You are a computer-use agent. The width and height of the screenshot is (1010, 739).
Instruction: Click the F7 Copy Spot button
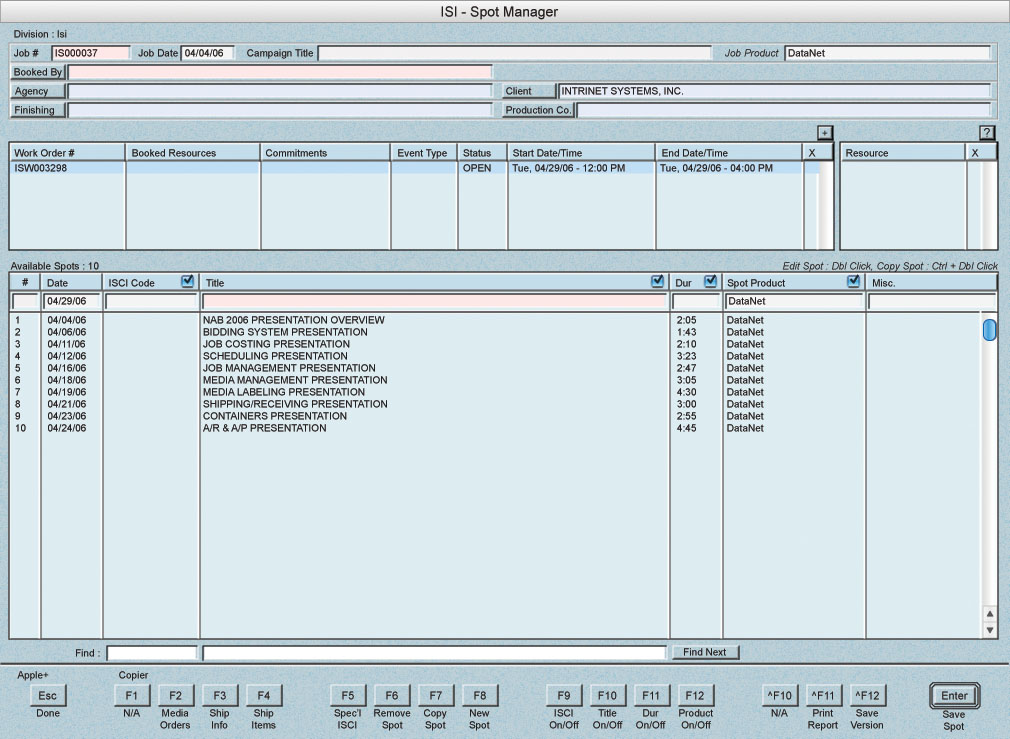435,696
